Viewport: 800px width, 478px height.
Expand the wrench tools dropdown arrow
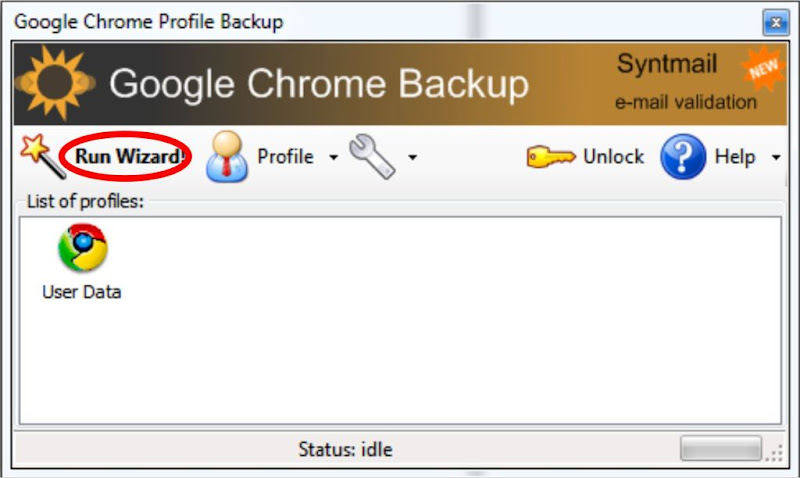(412, 157)
